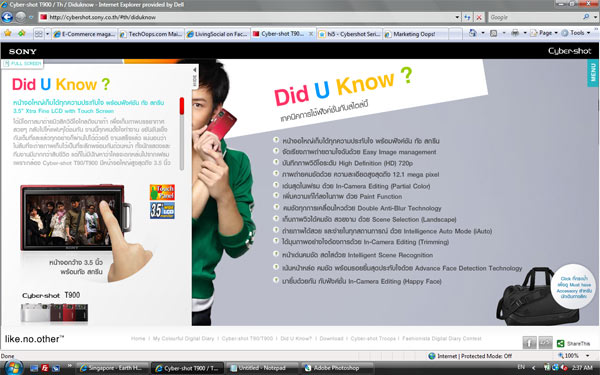
Task: Click the Print icon in command bar
Action: click(x=515, y=33)
